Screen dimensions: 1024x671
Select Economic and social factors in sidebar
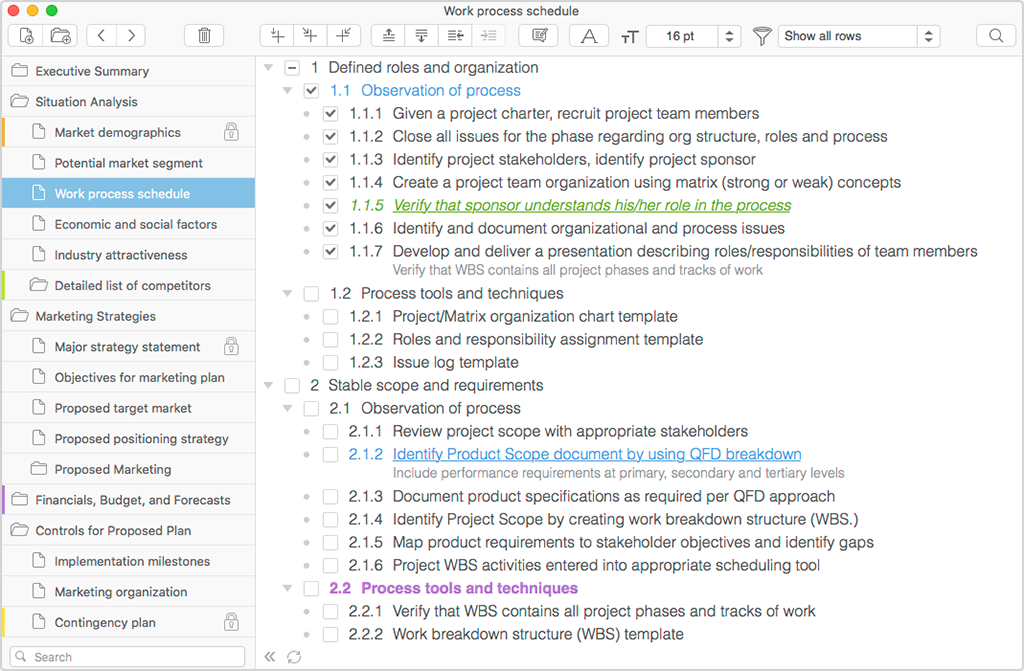135,224
